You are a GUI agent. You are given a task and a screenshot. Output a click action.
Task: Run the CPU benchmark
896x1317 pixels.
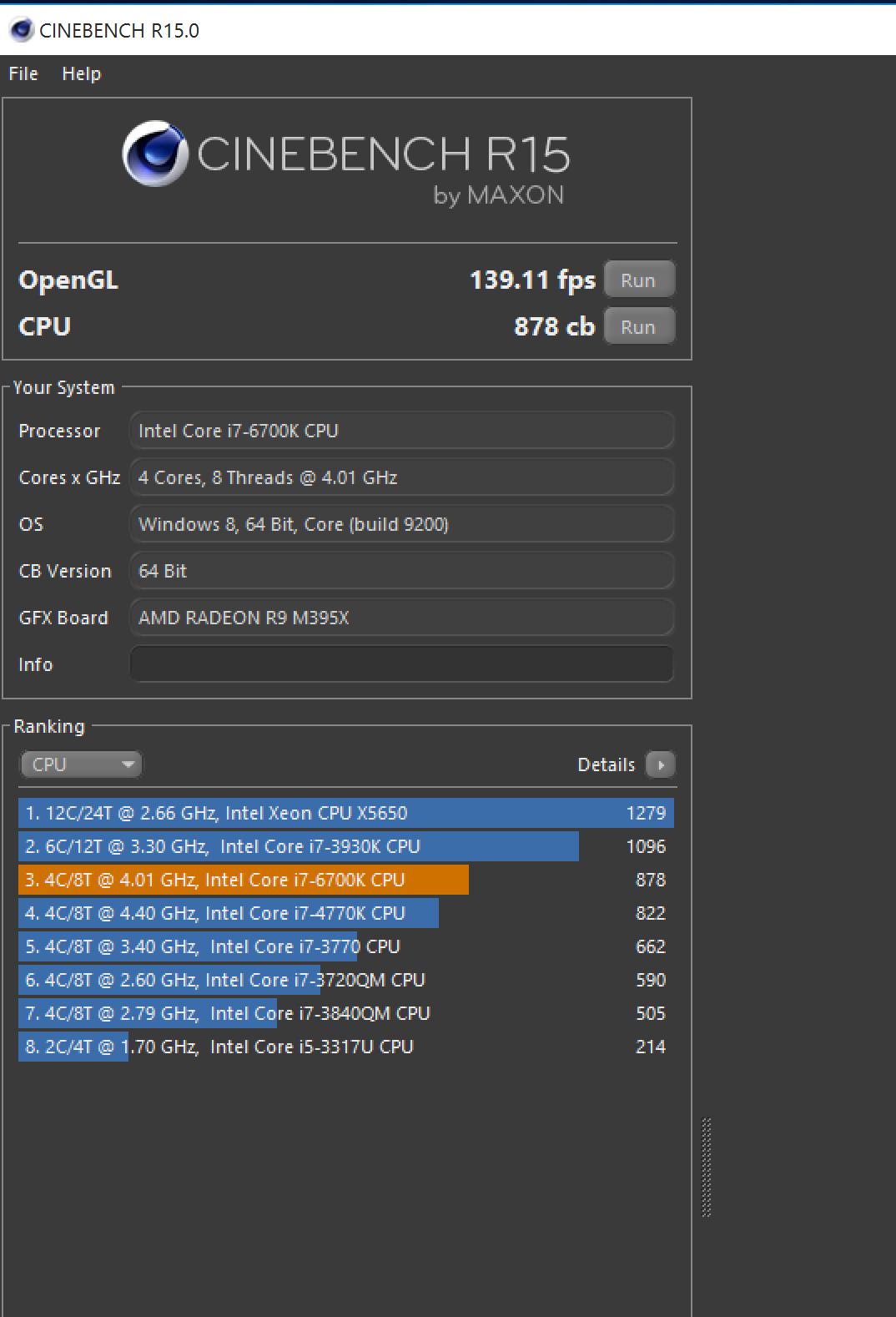tap(638, 326)
